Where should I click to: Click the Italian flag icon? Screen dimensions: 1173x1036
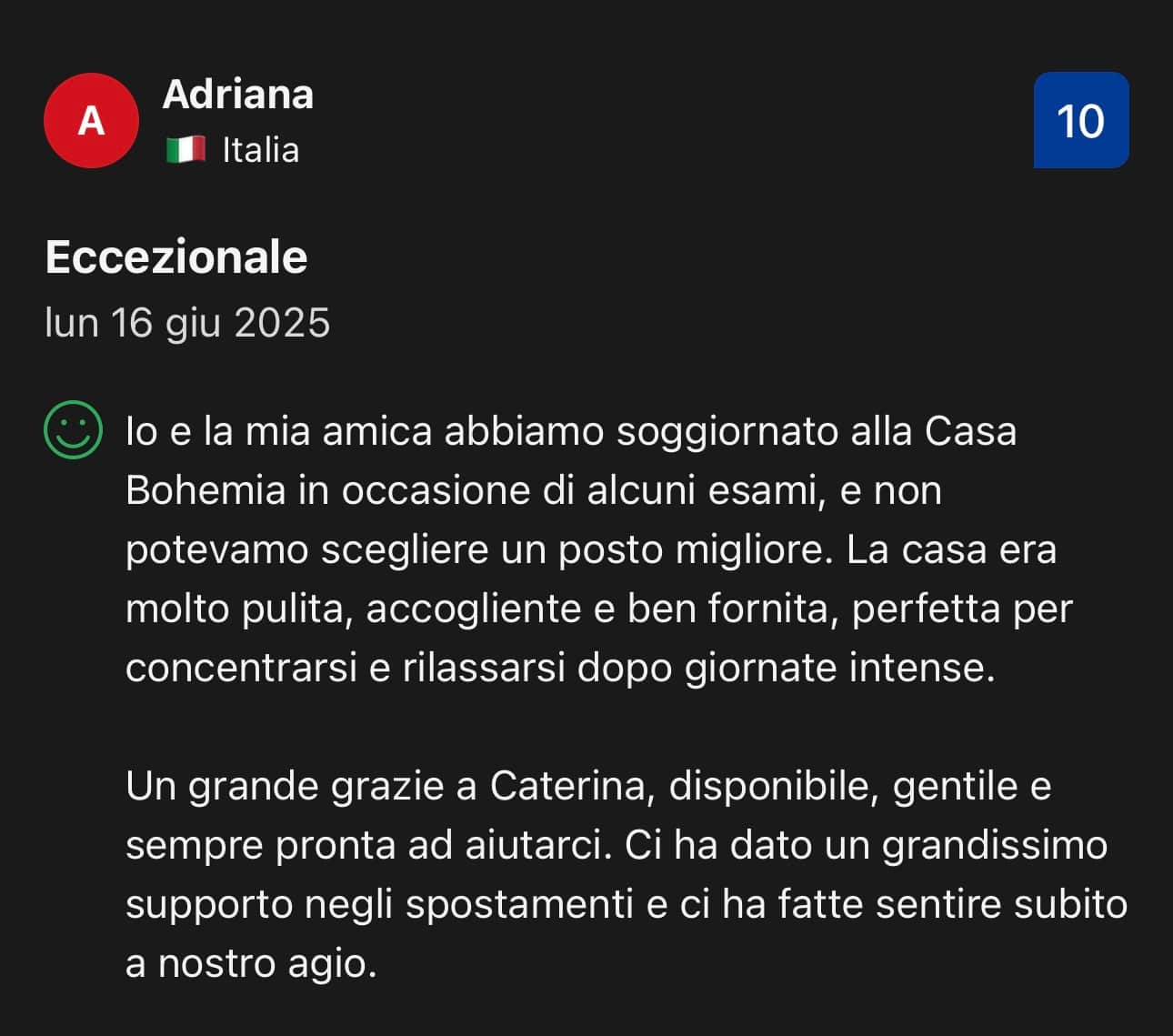click(x=185, y=150)
